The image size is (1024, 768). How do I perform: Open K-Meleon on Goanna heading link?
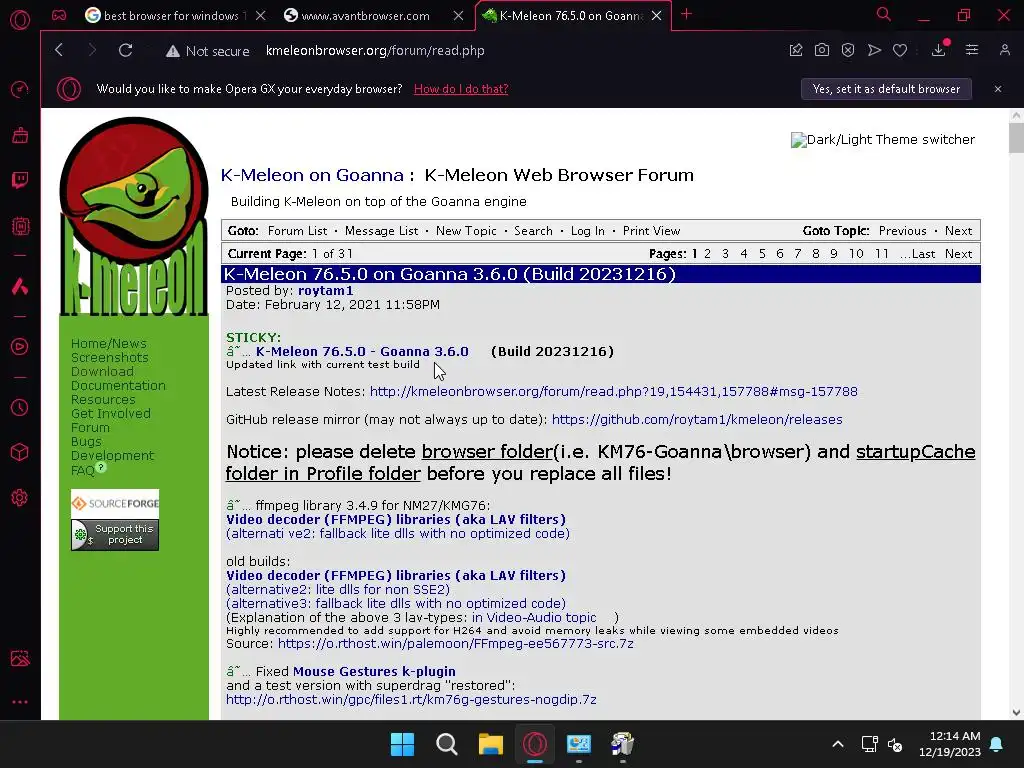[312, 175]
